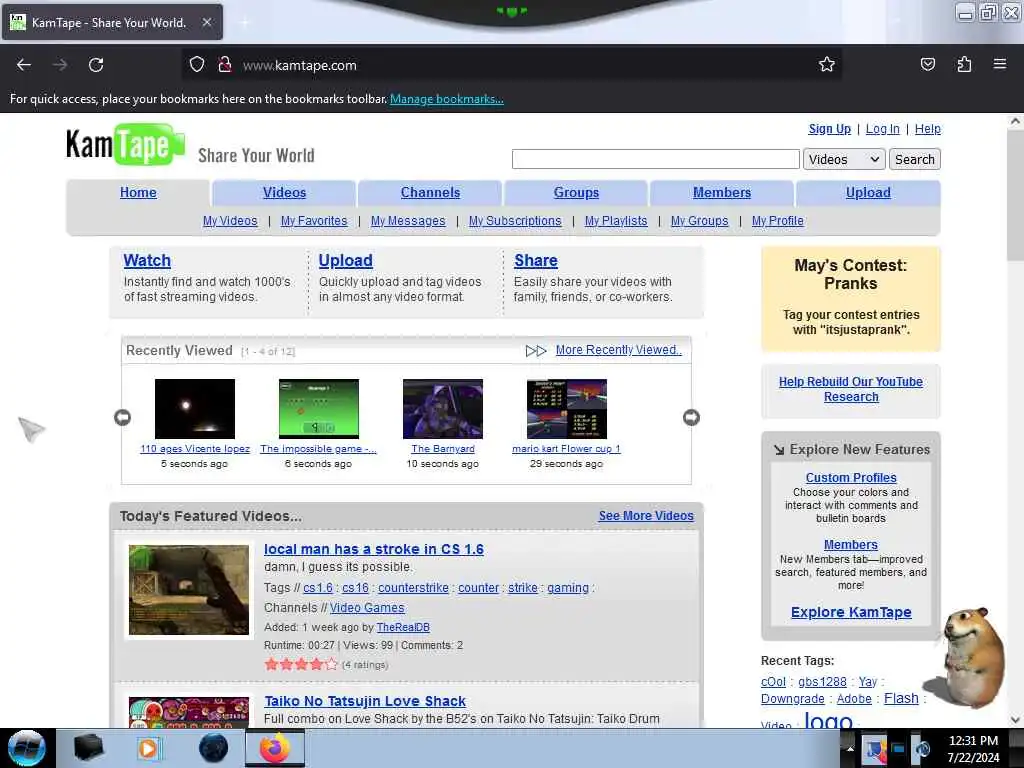
Task: Reload the page with refresh icon
Action: pyautogui.click(x=96, y=65)
